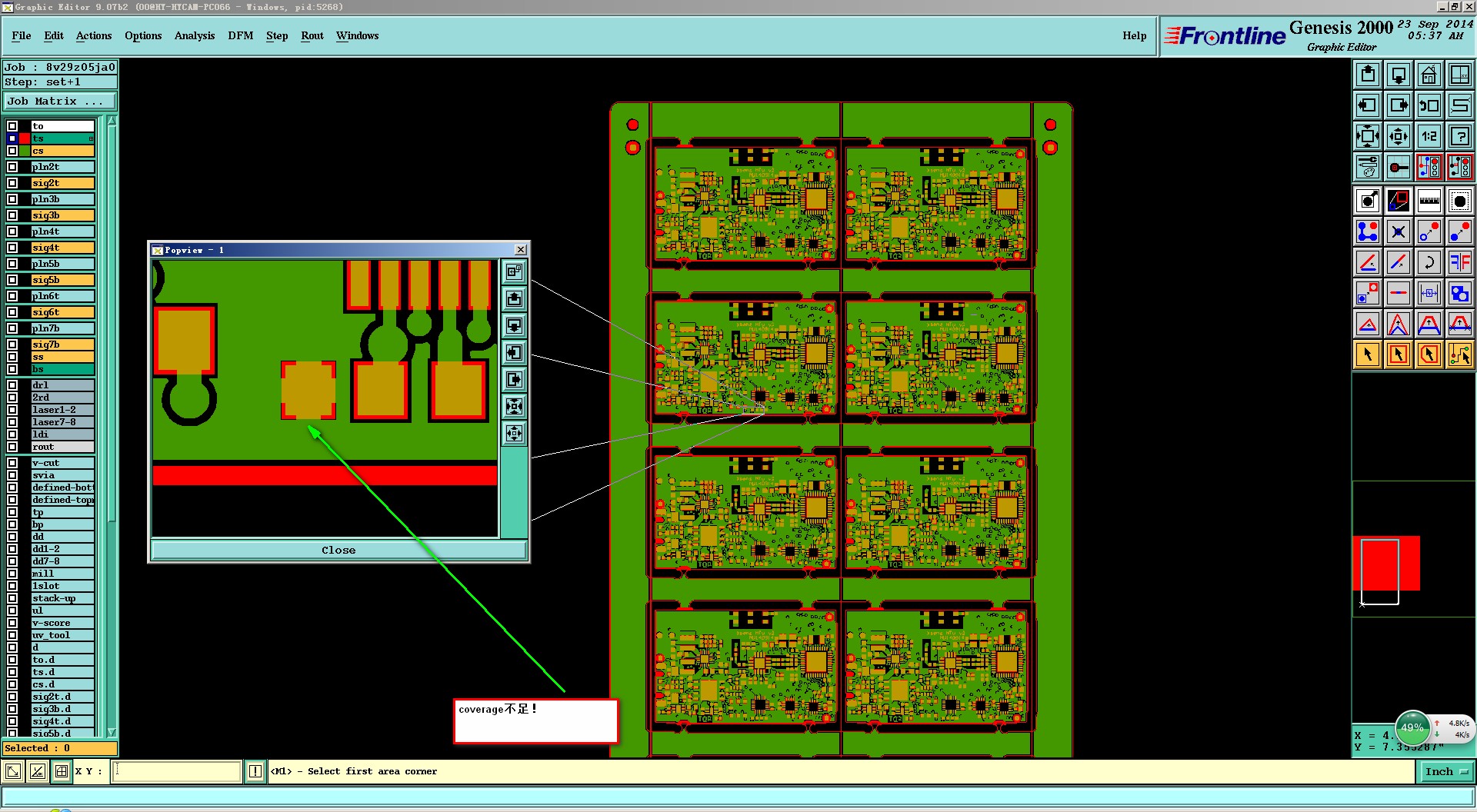Open the Step menu
Screen dimensions: 1477x812
click(x=277, y=35)
